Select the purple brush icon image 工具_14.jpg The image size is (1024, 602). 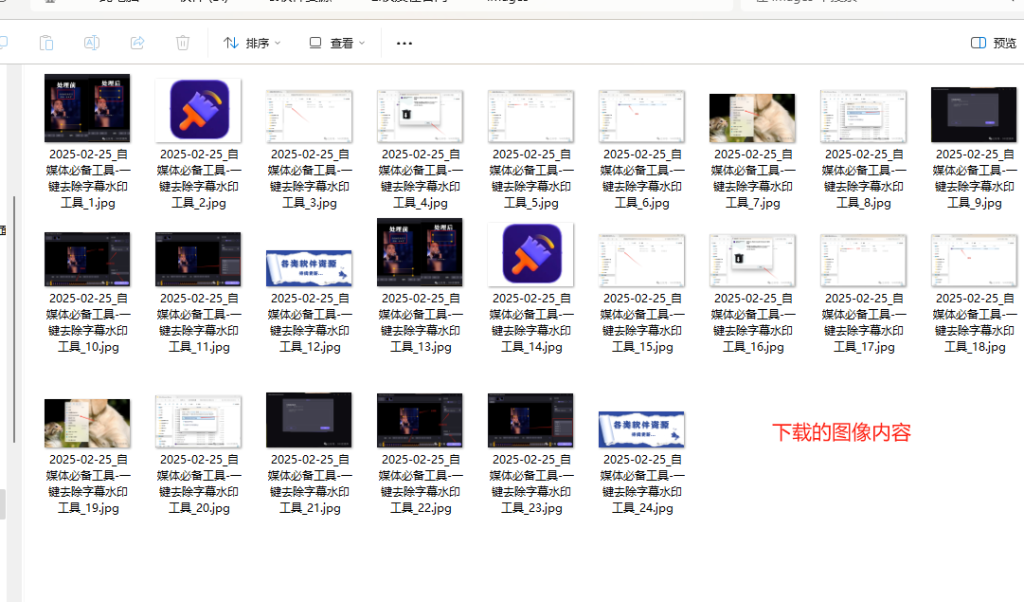tap(531, 254)
